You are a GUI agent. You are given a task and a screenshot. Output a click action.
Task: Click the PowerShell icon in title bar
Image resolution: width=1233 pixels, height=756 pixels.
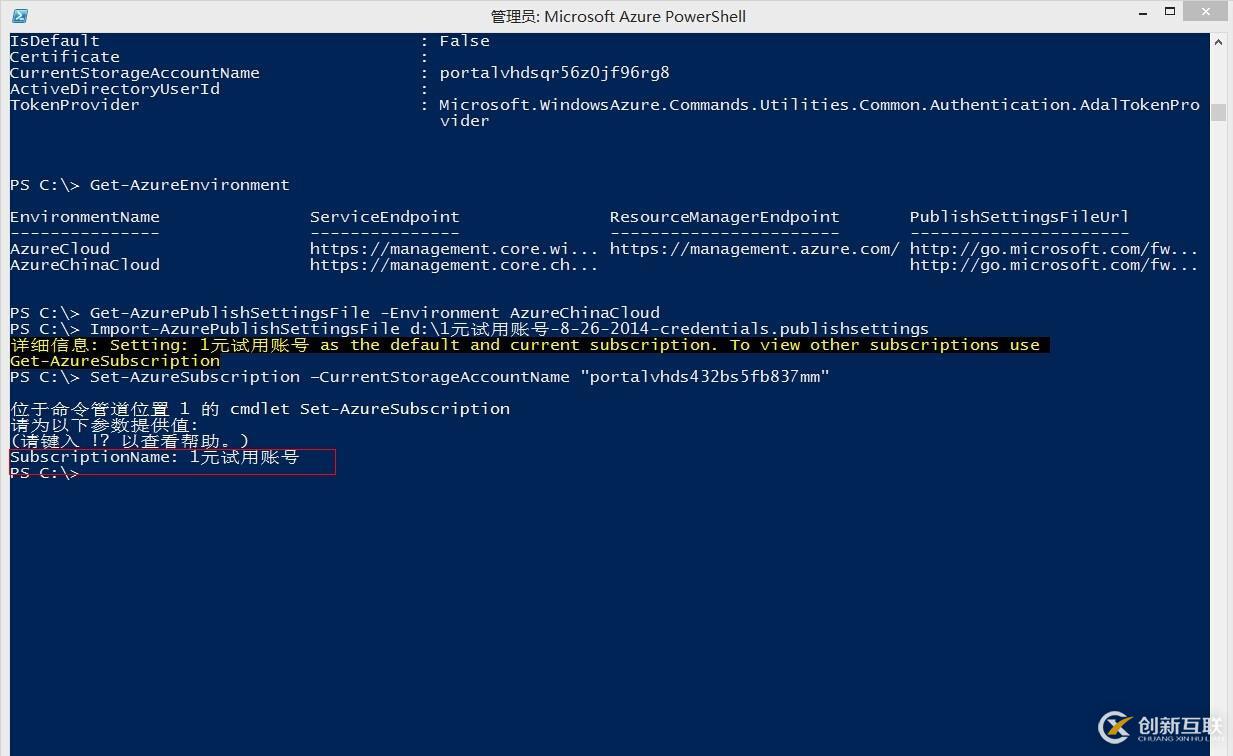[x=19, y=16]
